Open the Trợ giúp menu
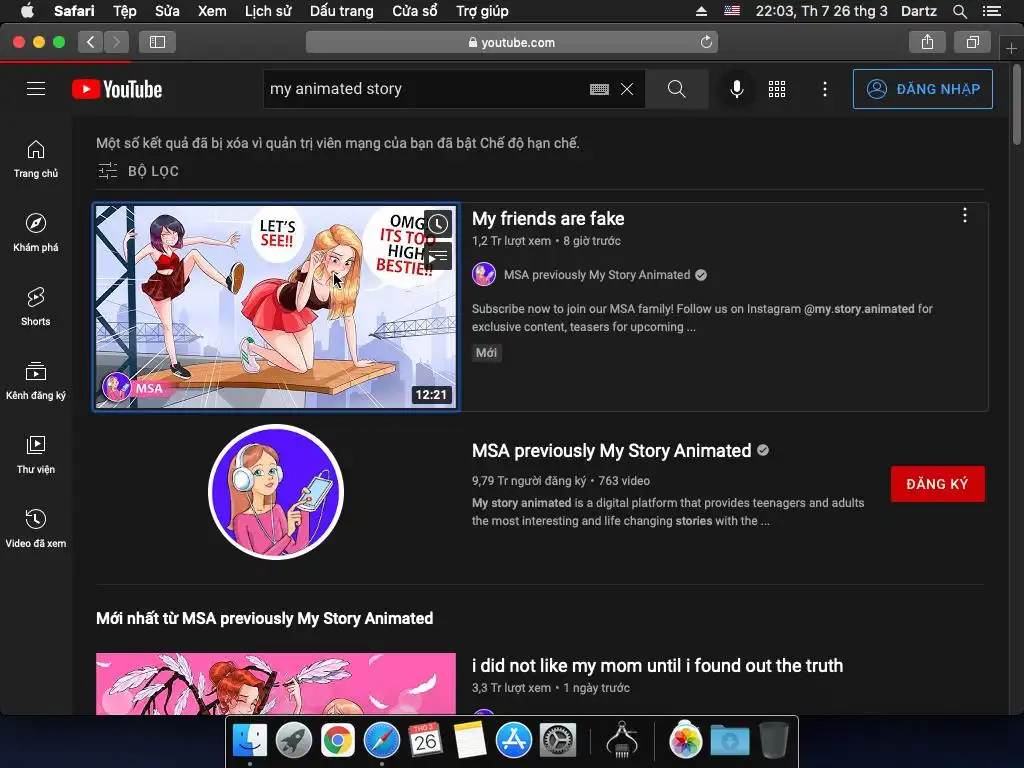 482,11
